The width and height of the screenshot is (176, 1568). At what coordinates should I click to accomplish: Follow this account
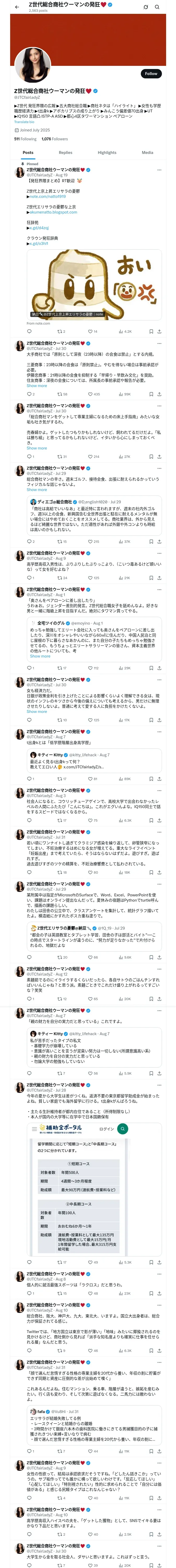pos(151,74)
